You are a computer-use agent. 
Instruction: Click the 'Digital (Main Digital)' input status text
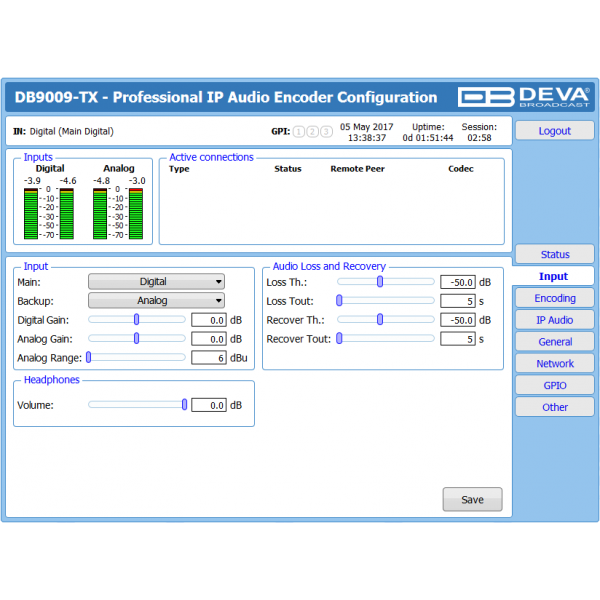pos(72,131)
